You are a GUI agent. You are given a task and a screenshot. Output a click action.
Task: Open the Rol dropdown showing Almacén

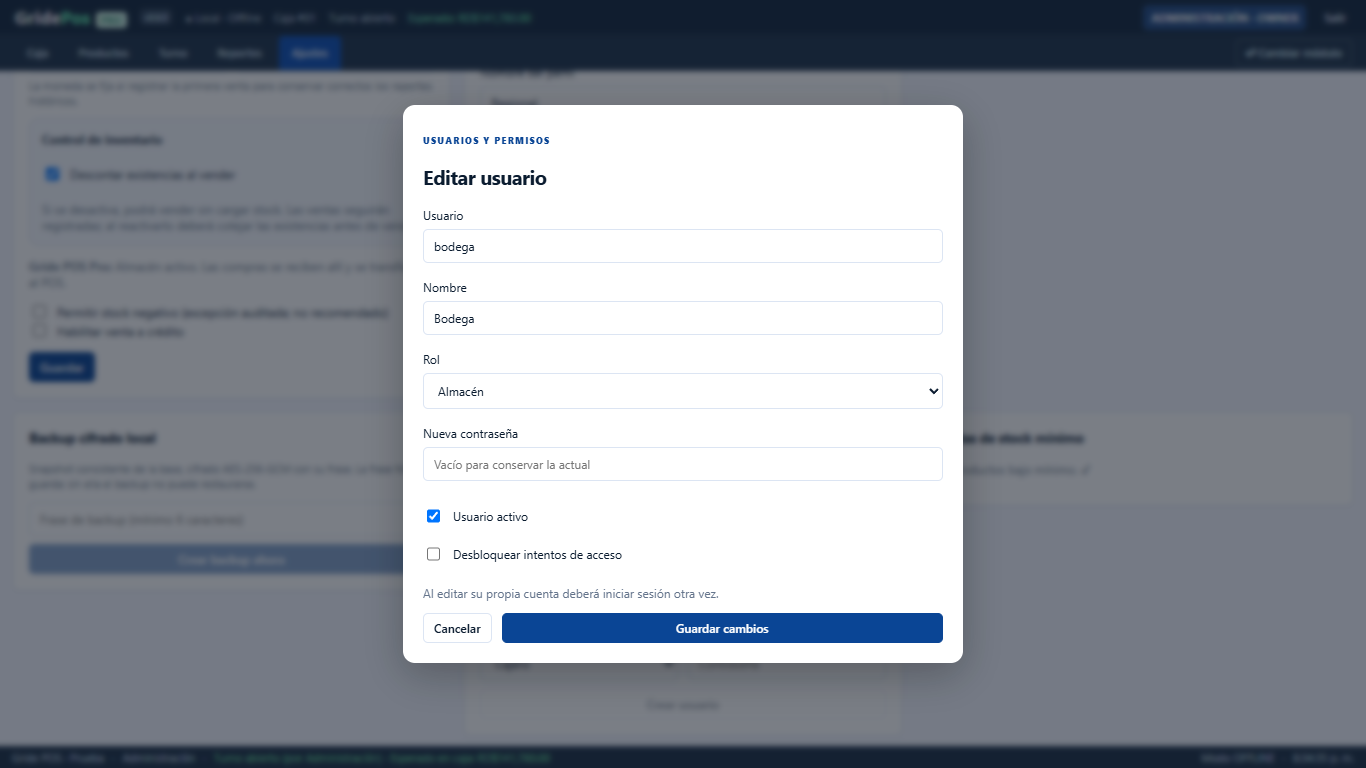(683, 391)
